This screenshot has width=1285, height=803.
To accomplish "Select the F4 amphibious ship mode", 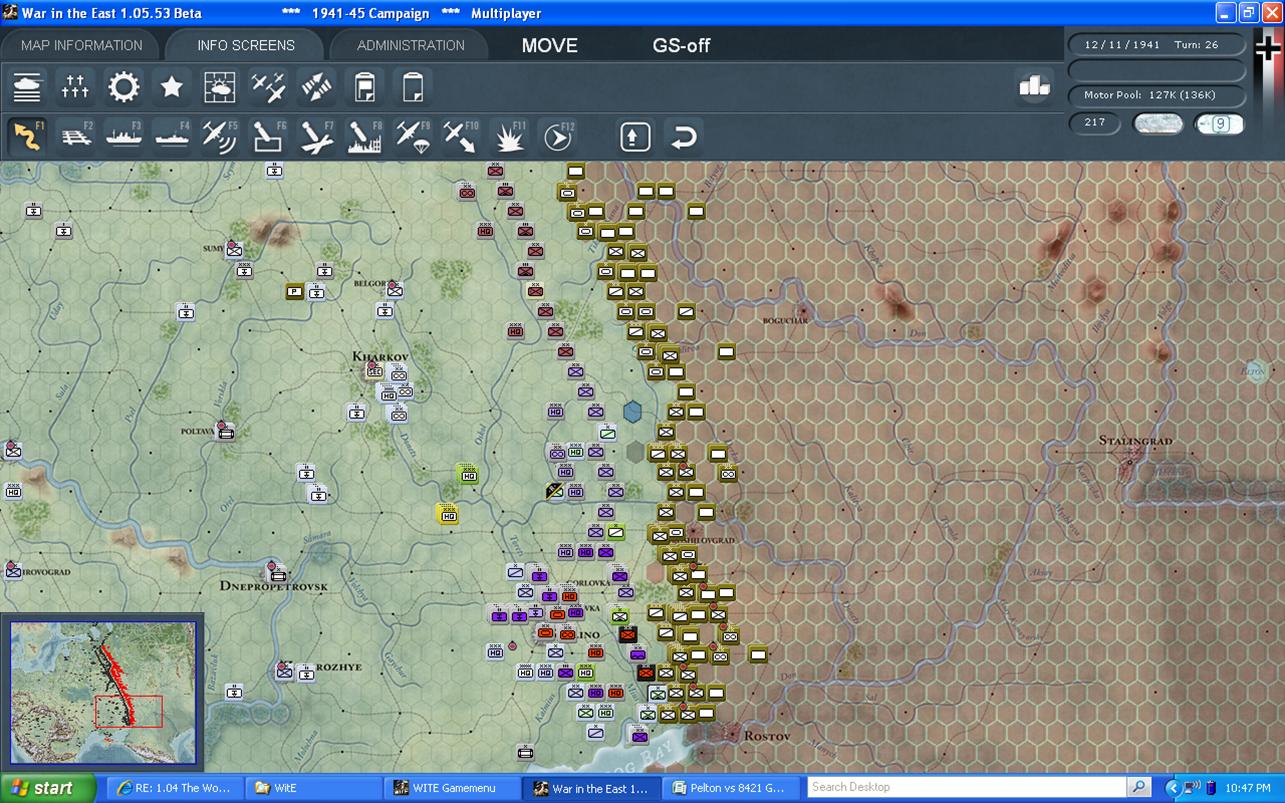I will coord(172,136).
